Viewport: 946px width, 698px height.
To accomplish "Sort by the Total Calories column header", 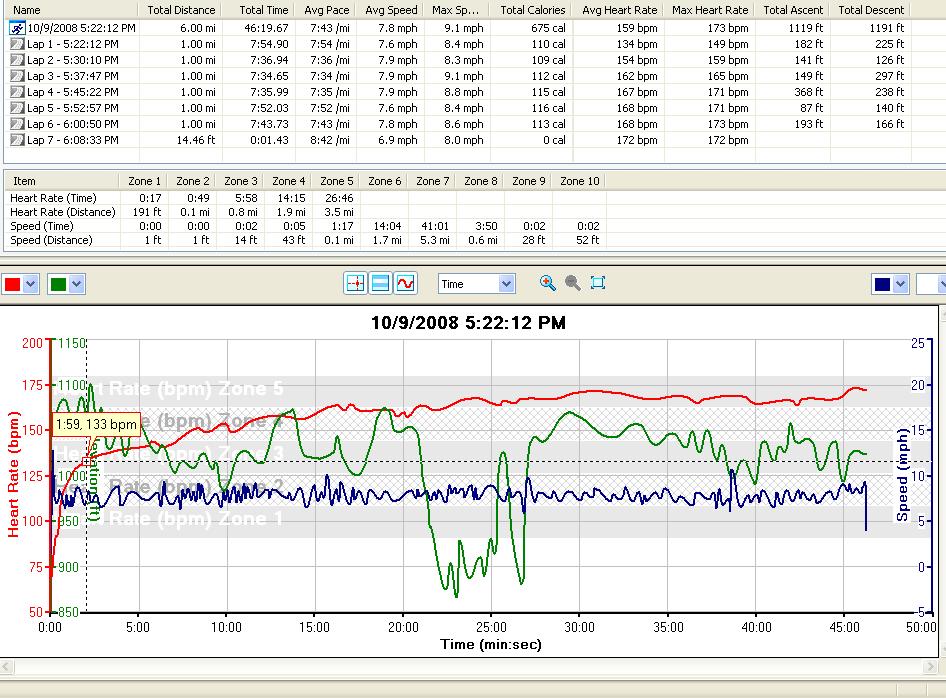I will pos(533,10).
